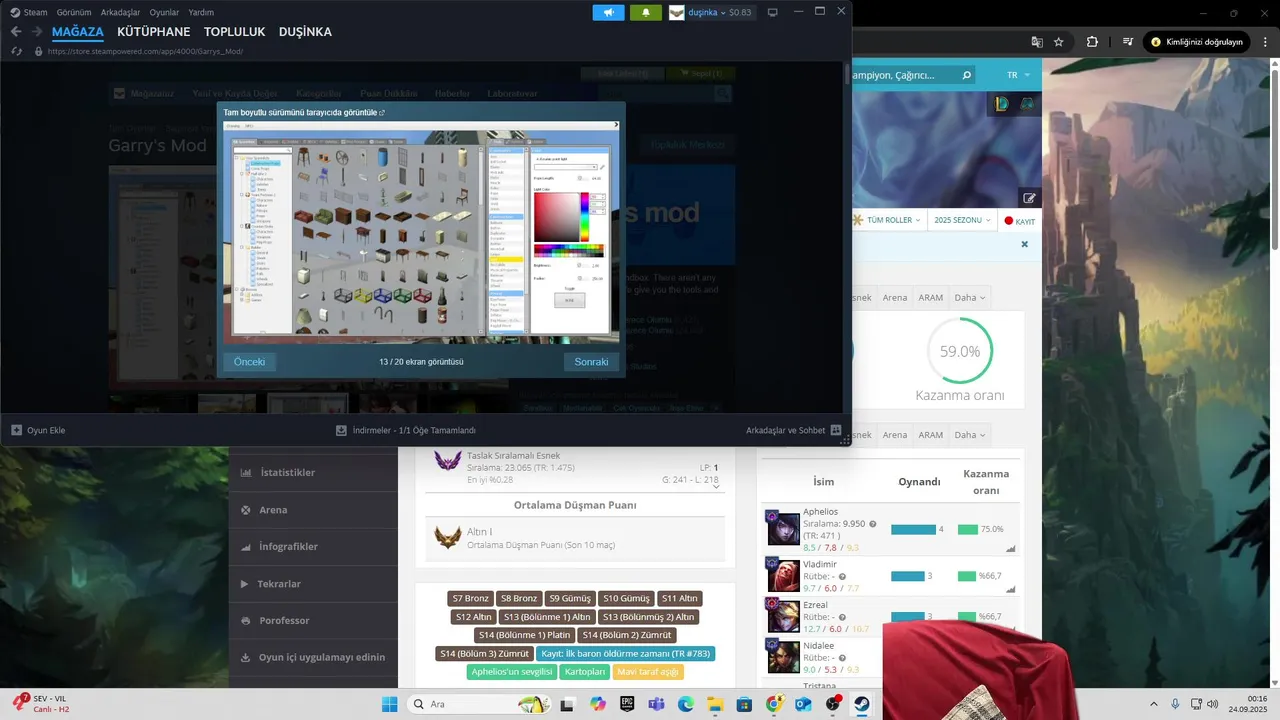Screen dimensions: 1280x720
Task: Expand the TÜM ROLLER dropdown
Action: tap(888, 220)
